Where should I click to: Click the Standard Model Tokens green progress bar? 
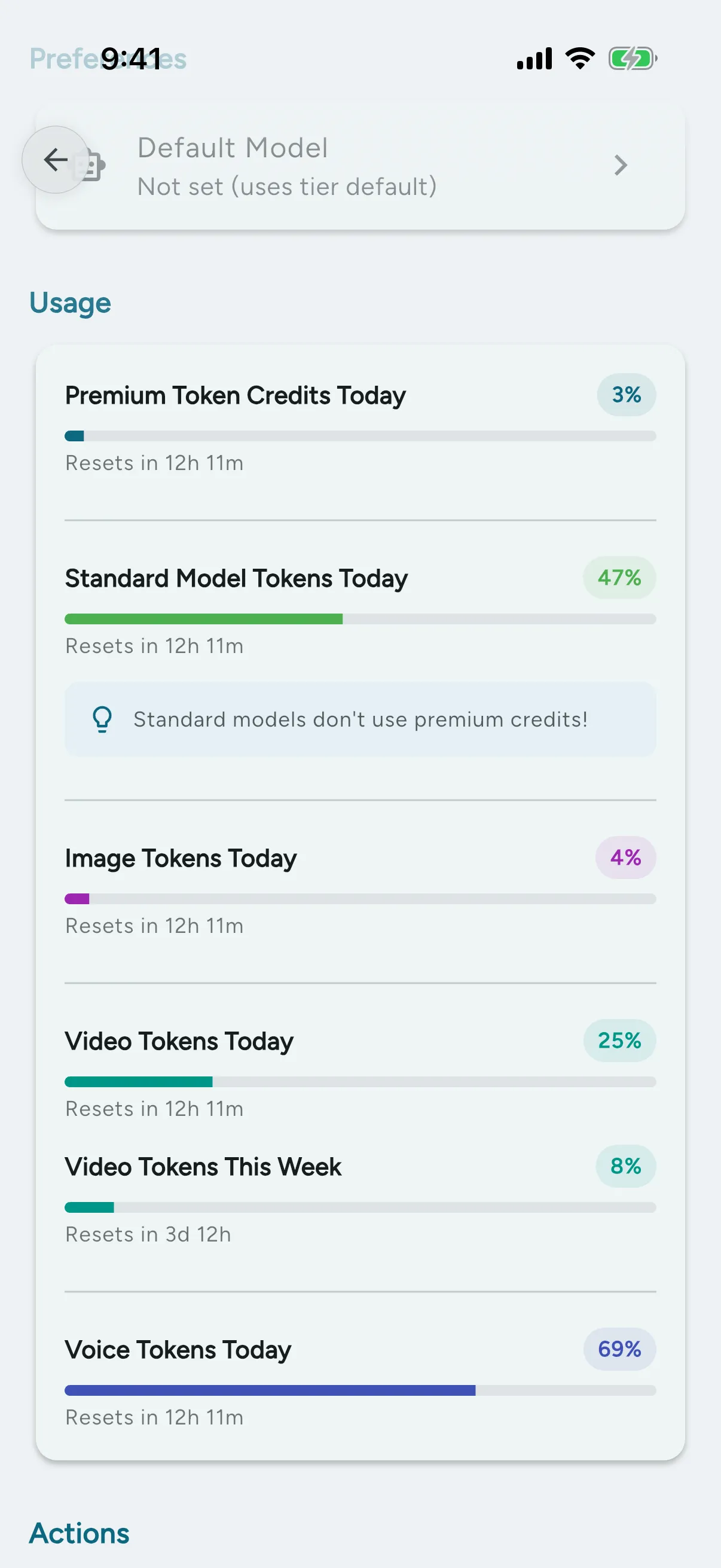coord(360,619)
